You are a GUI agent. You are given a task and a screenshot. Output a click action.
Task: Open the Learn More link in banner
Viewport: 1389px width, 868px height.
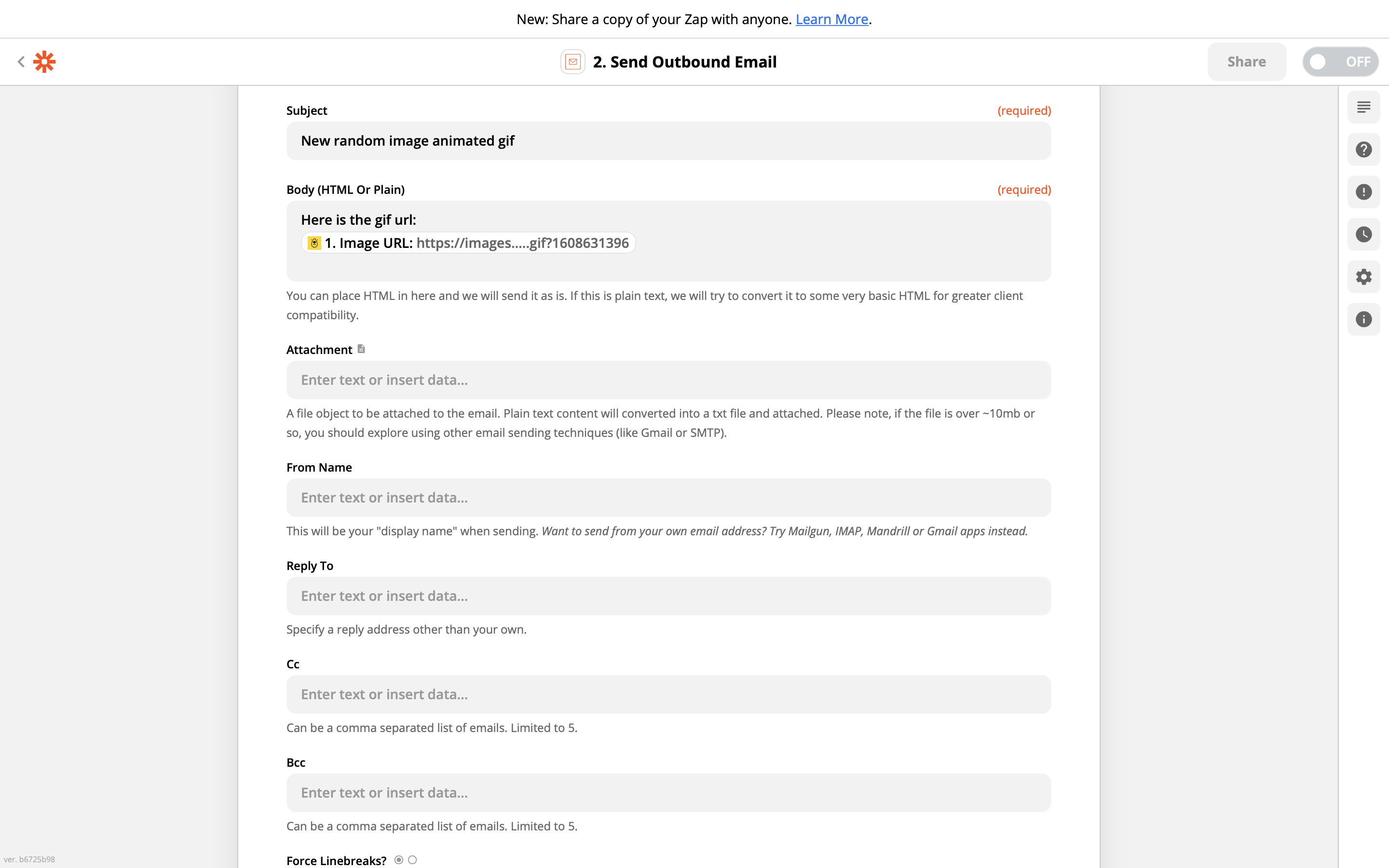pyautogui.click(x=831, y=19)
